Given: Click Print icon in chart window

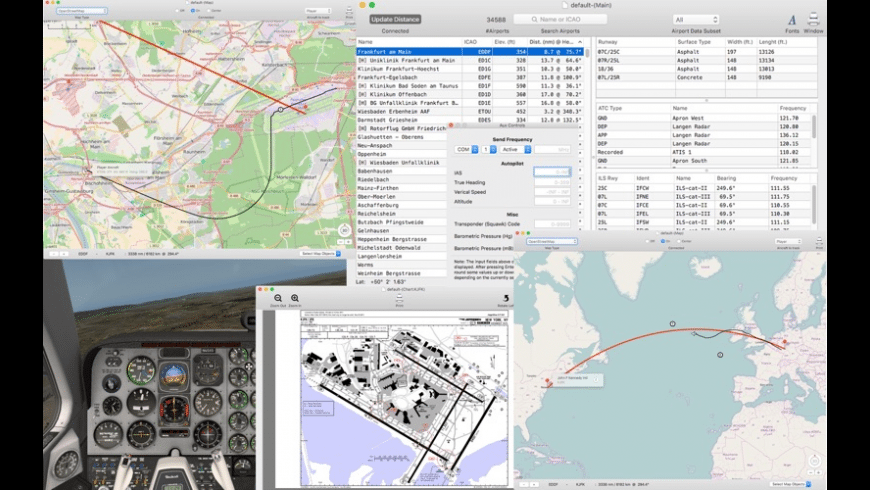Looking at the screenshot, I should tap(399, 299).
